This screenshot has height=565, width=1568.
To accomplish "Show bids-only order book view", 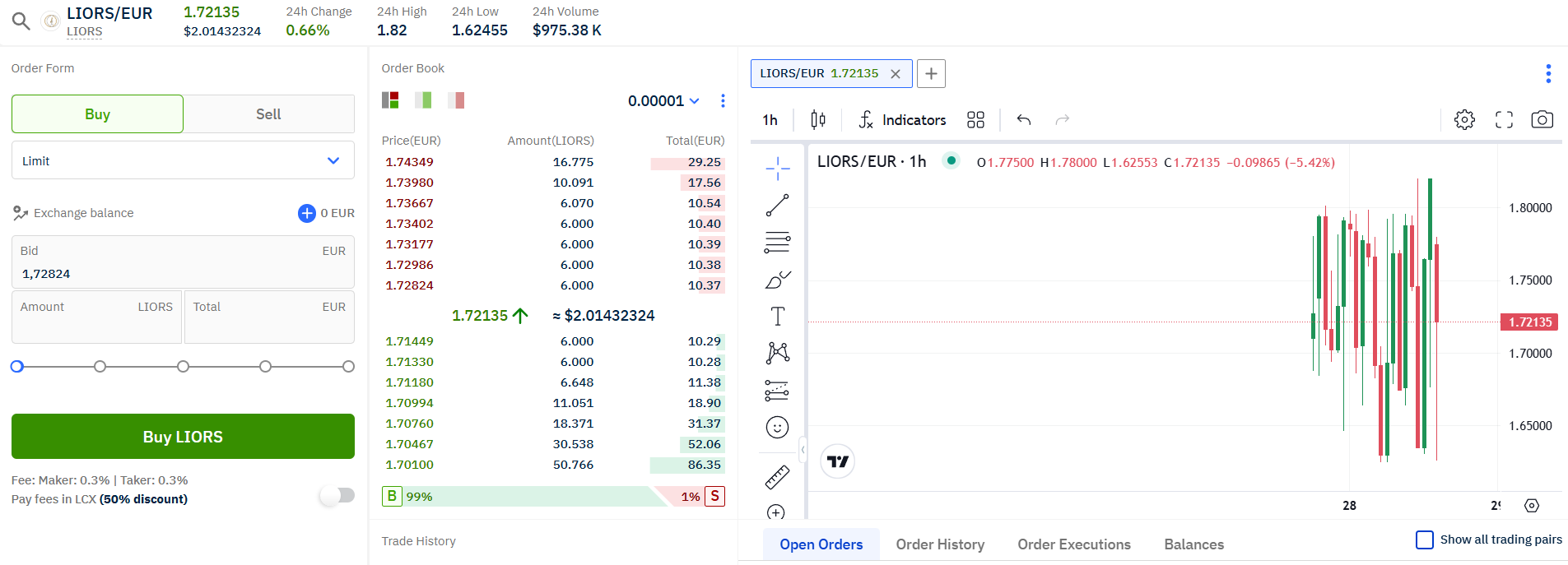I will (423, 100).
